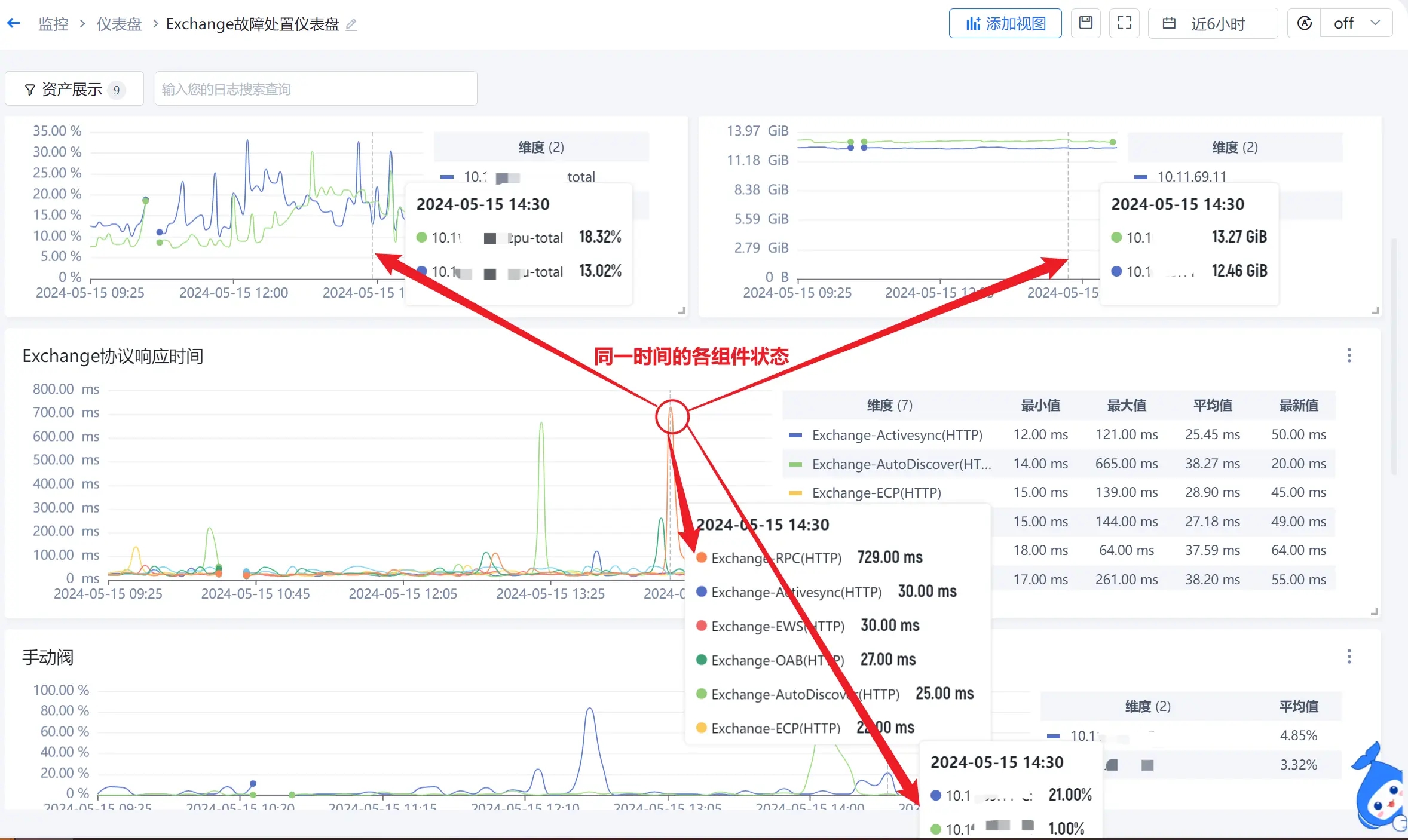Click 维度 (2) header in memory panel
The width and height of the screenshot is (1408, 840).
coord(1235,147)
